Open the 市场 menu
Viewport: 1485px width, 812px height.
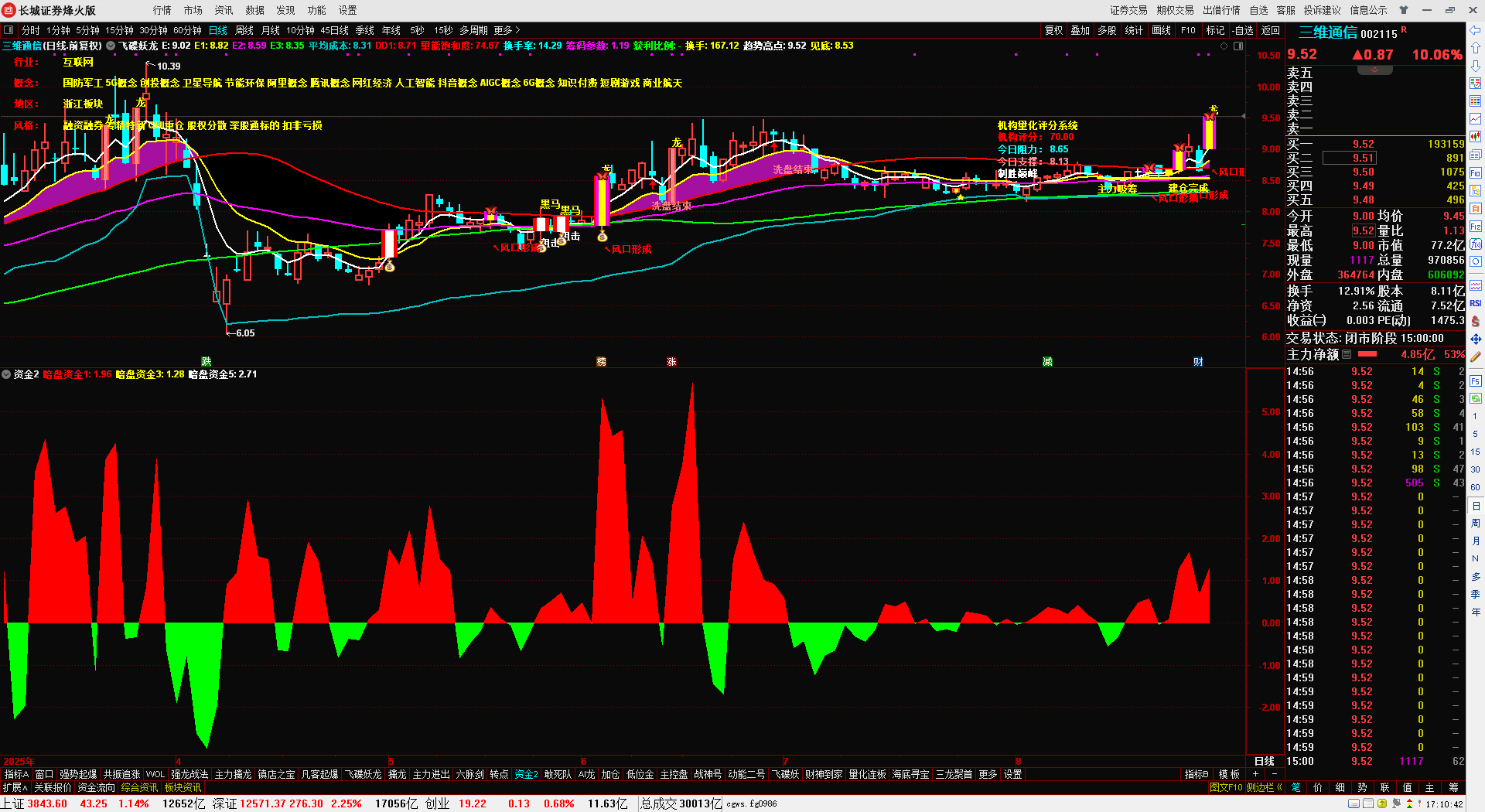point(193,10)
